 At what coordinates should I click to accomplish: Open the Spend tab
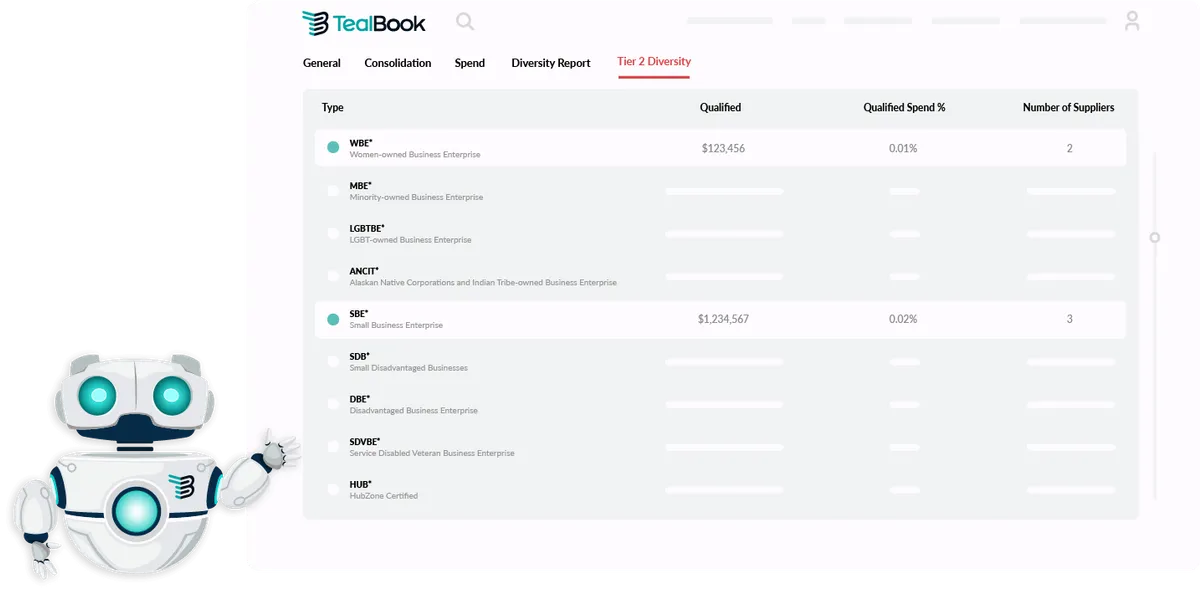[x=470, y=63]
